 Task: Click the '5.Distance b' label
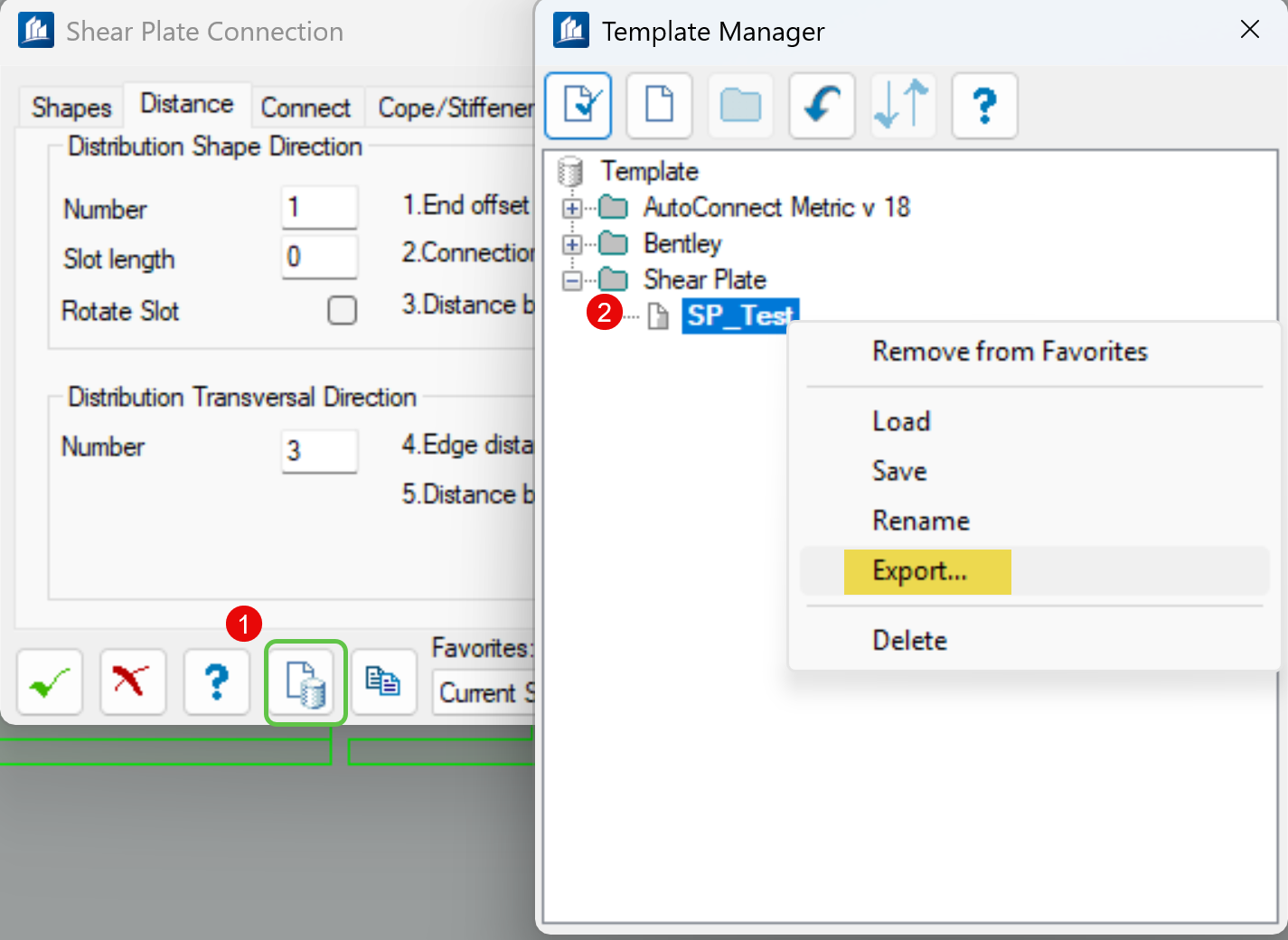click(x=468, y=495)
